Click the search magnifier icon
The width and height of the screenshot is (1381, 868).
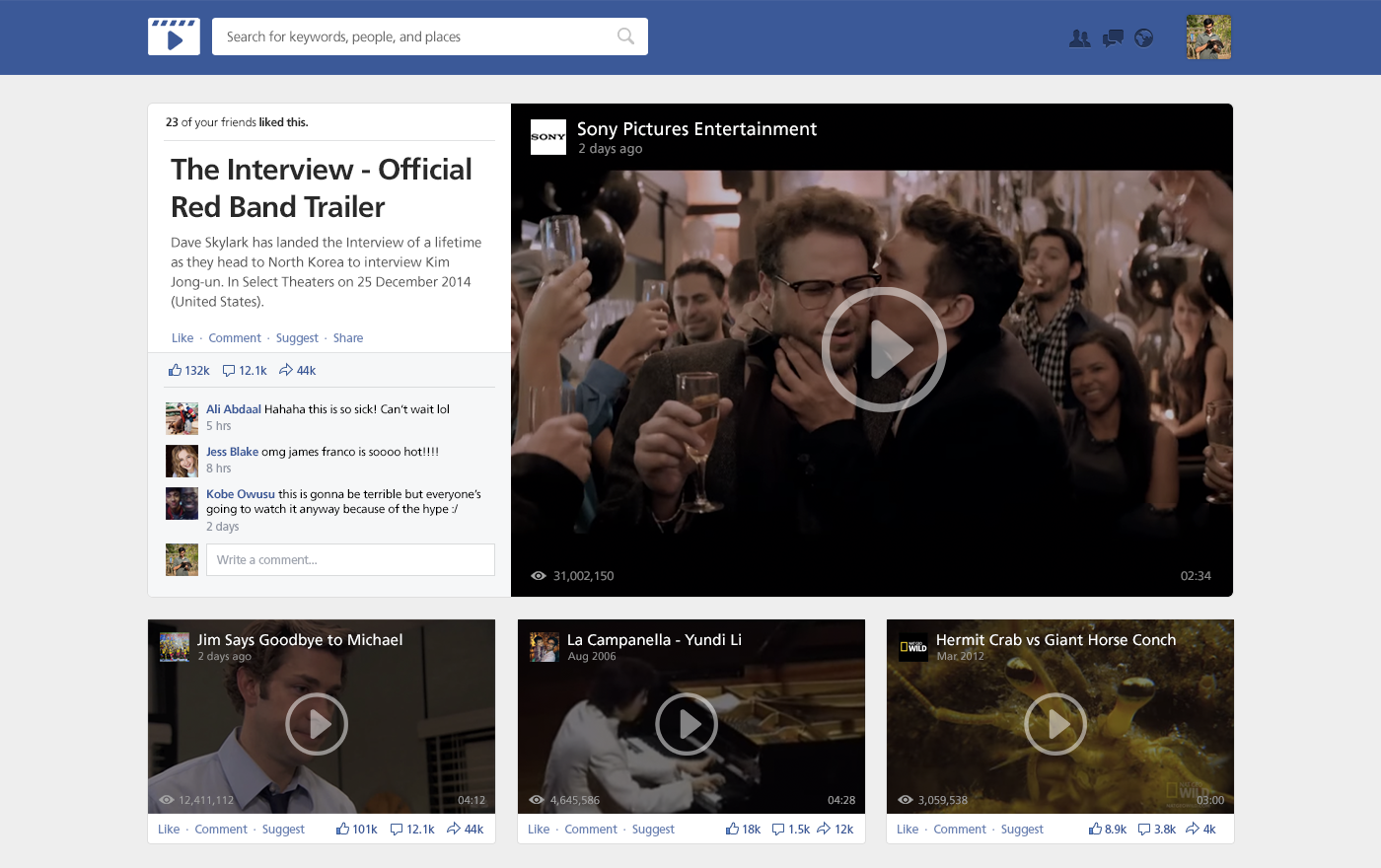(625, 36)
